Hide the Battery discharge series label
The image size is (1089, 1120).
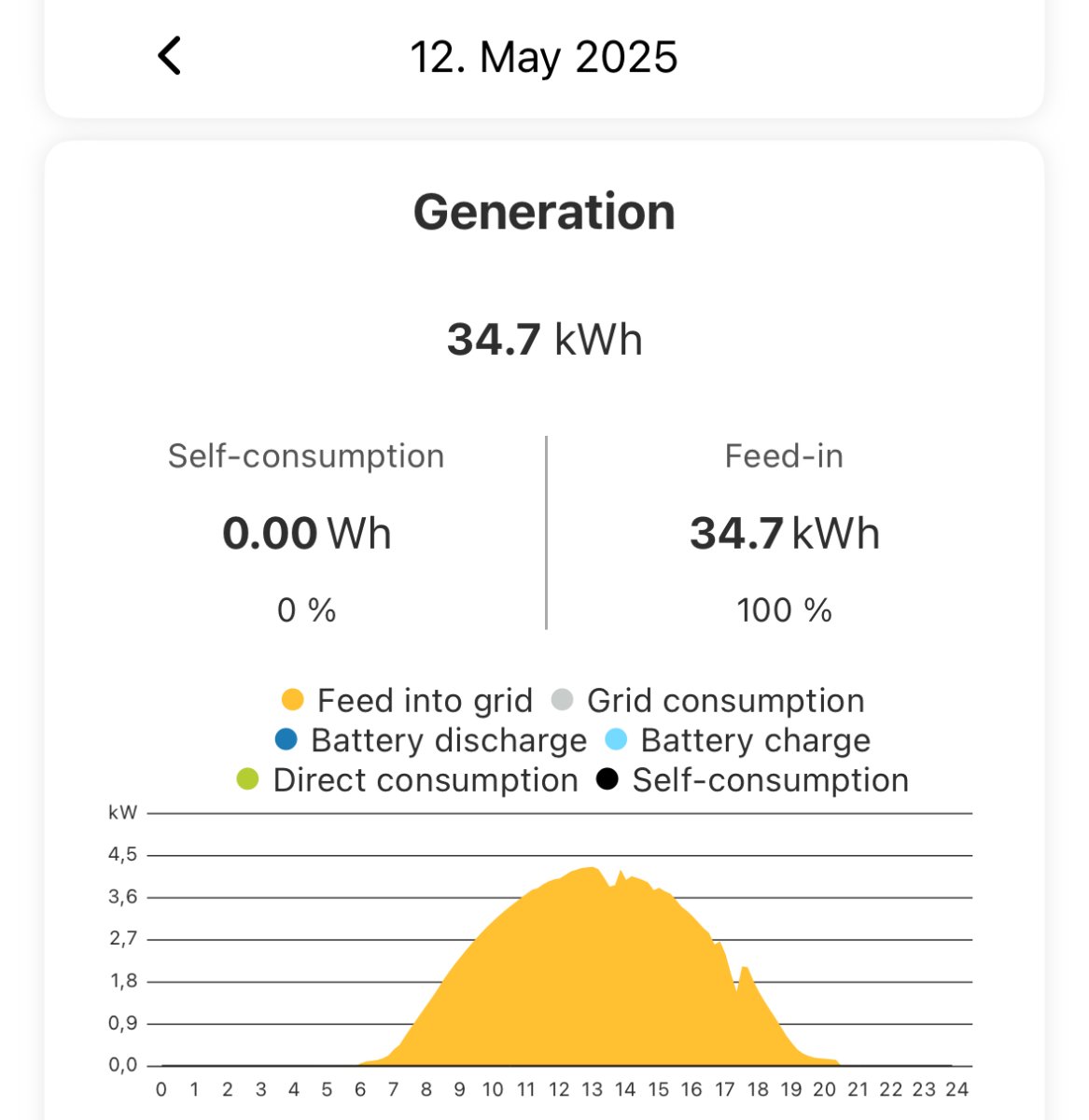[x=449, y=740]
